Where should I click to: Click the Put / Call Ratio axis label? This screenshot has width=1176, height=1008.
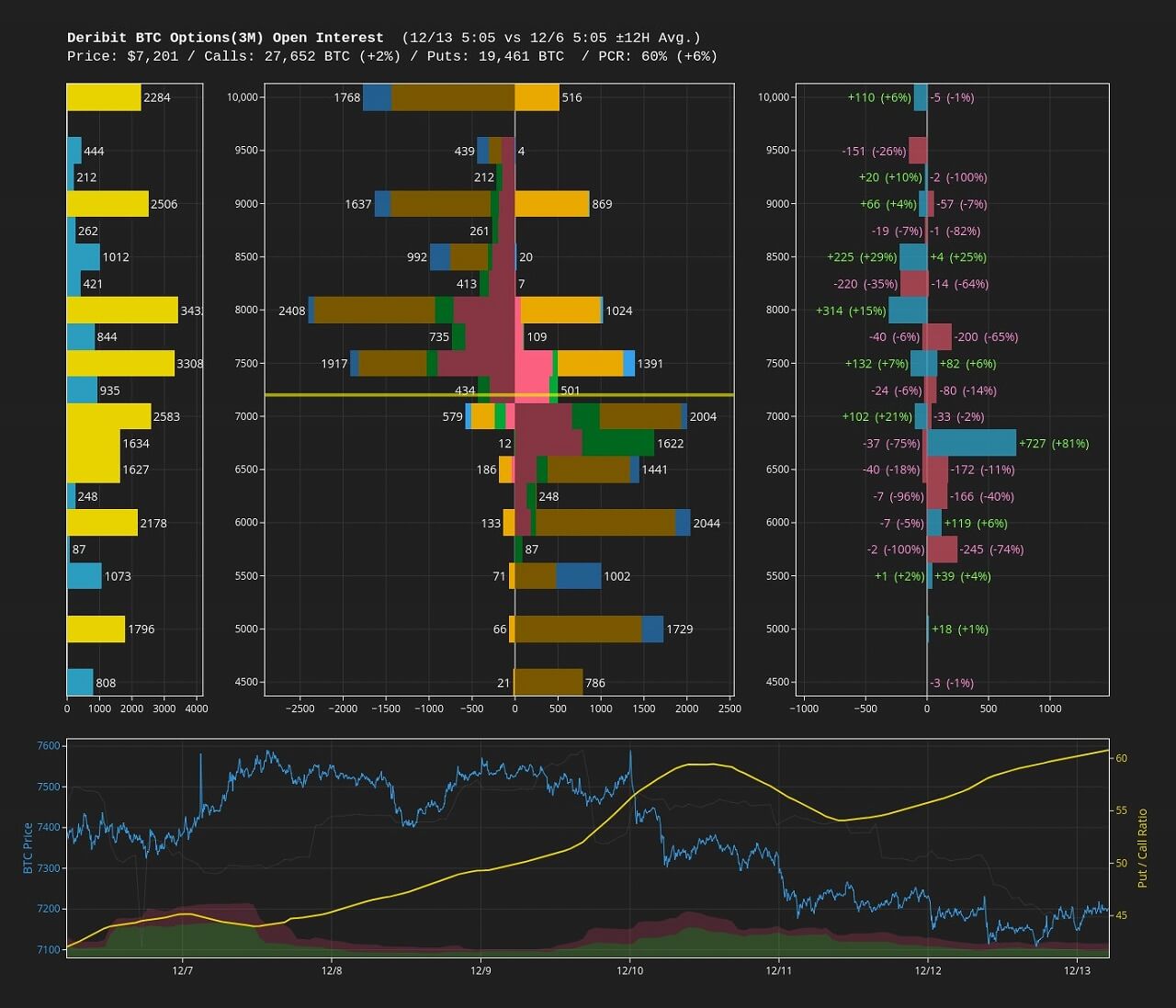point(1143,847)
